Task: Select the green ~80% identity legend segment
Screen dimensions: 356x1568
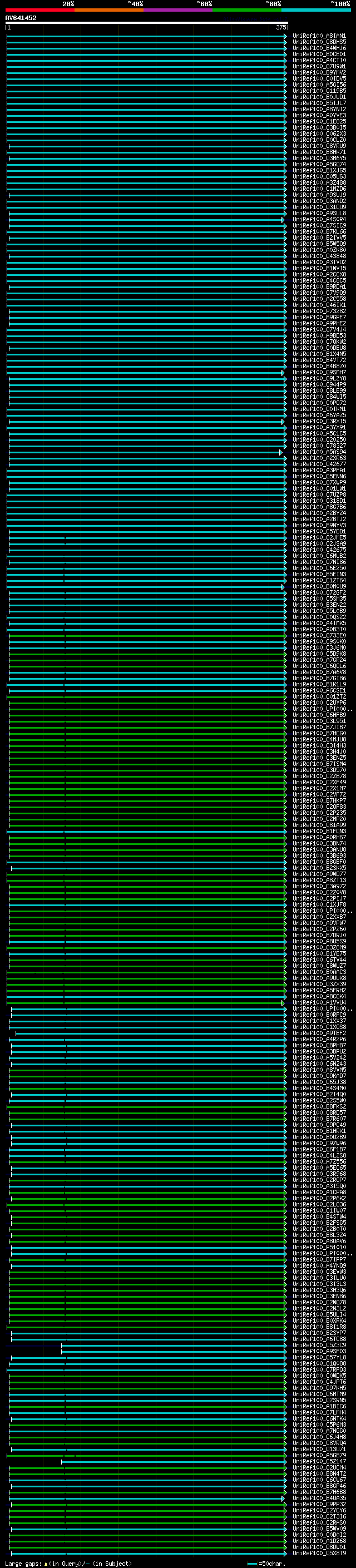Action: point(247,10)
